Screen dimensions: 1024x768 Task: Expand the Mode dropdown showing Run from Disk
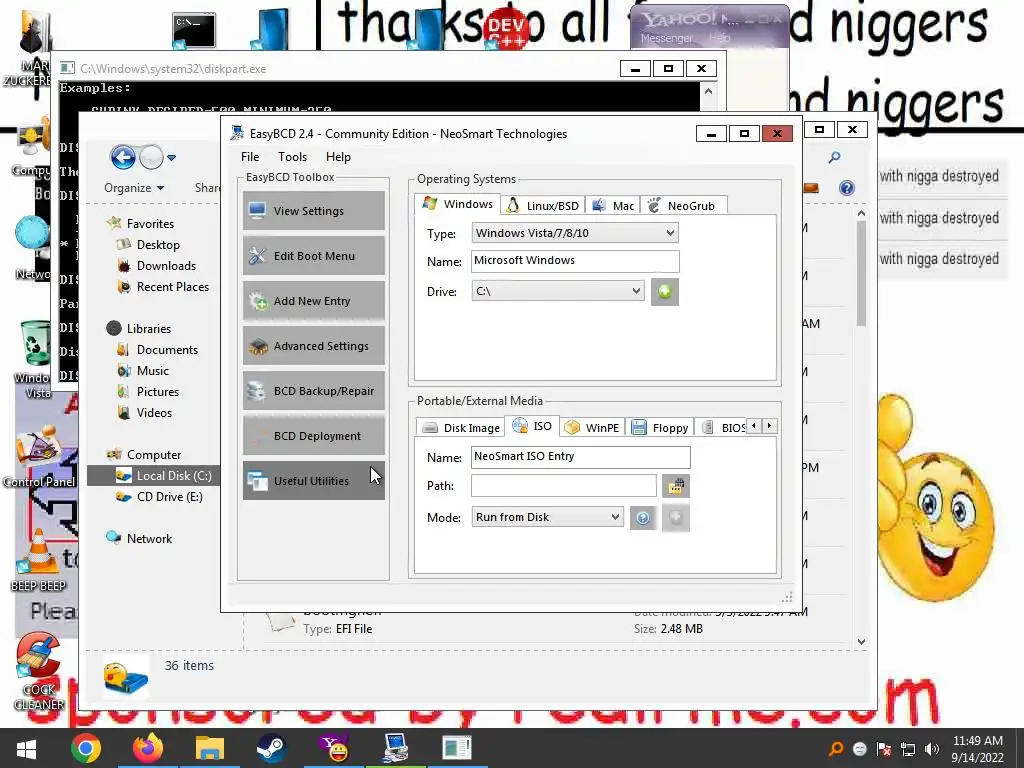(x=547, y=517)
